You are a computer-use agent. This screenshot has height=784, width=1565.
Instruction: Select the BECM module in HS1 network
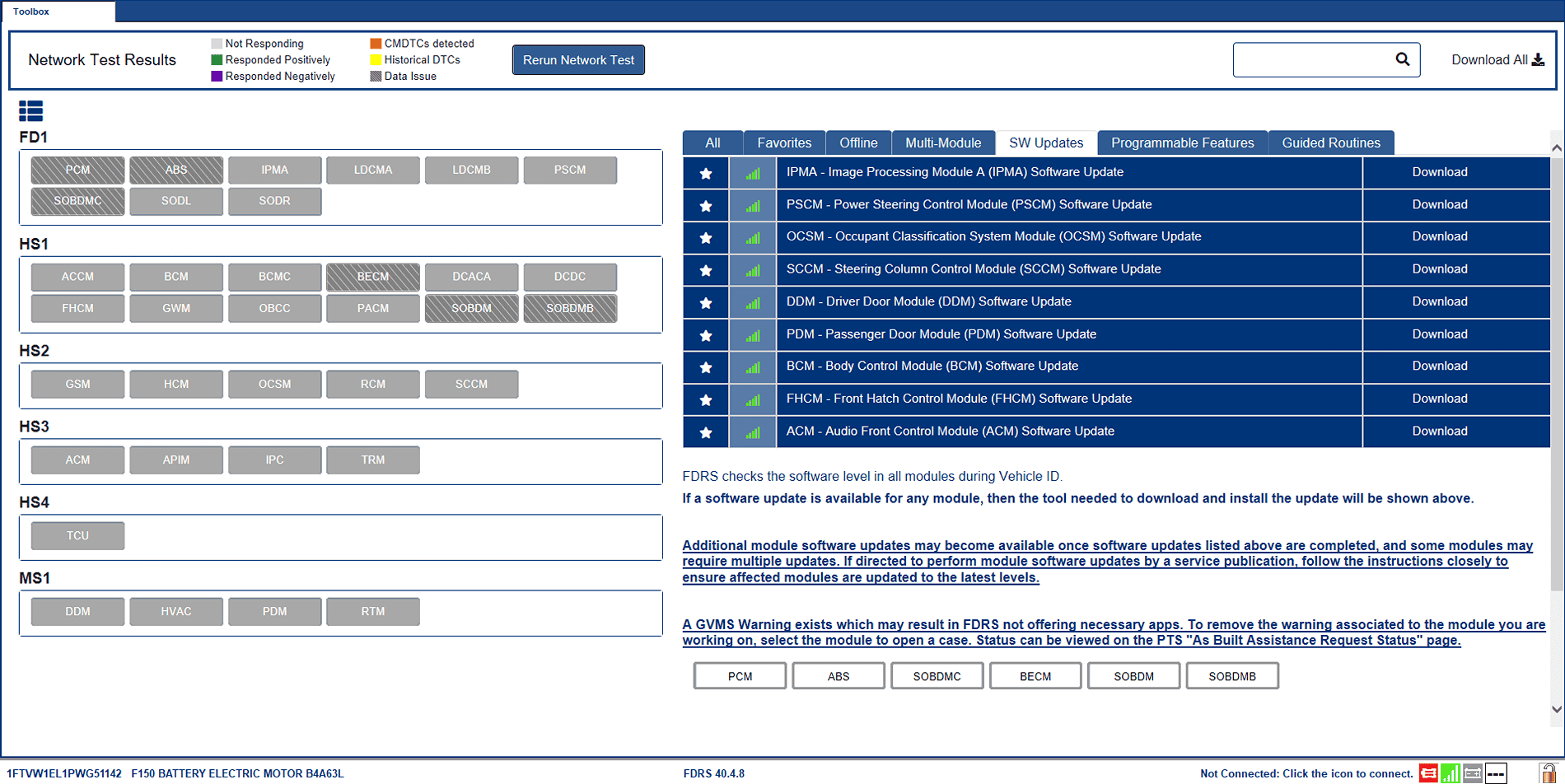click(373, 277)
